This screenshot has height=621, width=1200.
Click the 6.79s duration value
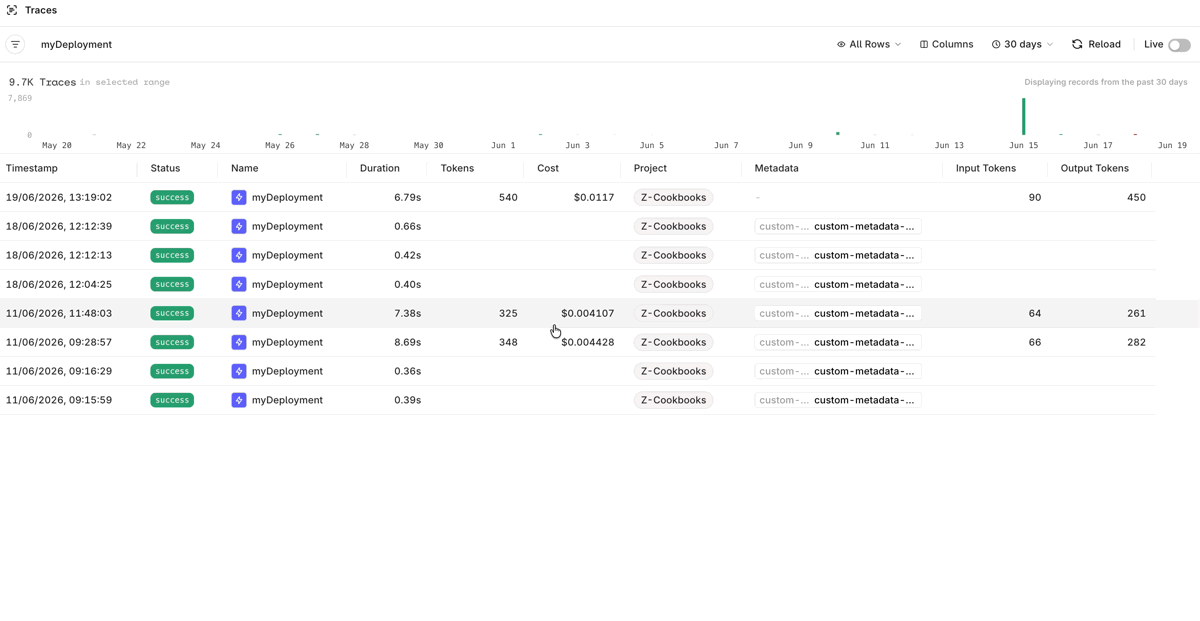(x=408, y=198)
